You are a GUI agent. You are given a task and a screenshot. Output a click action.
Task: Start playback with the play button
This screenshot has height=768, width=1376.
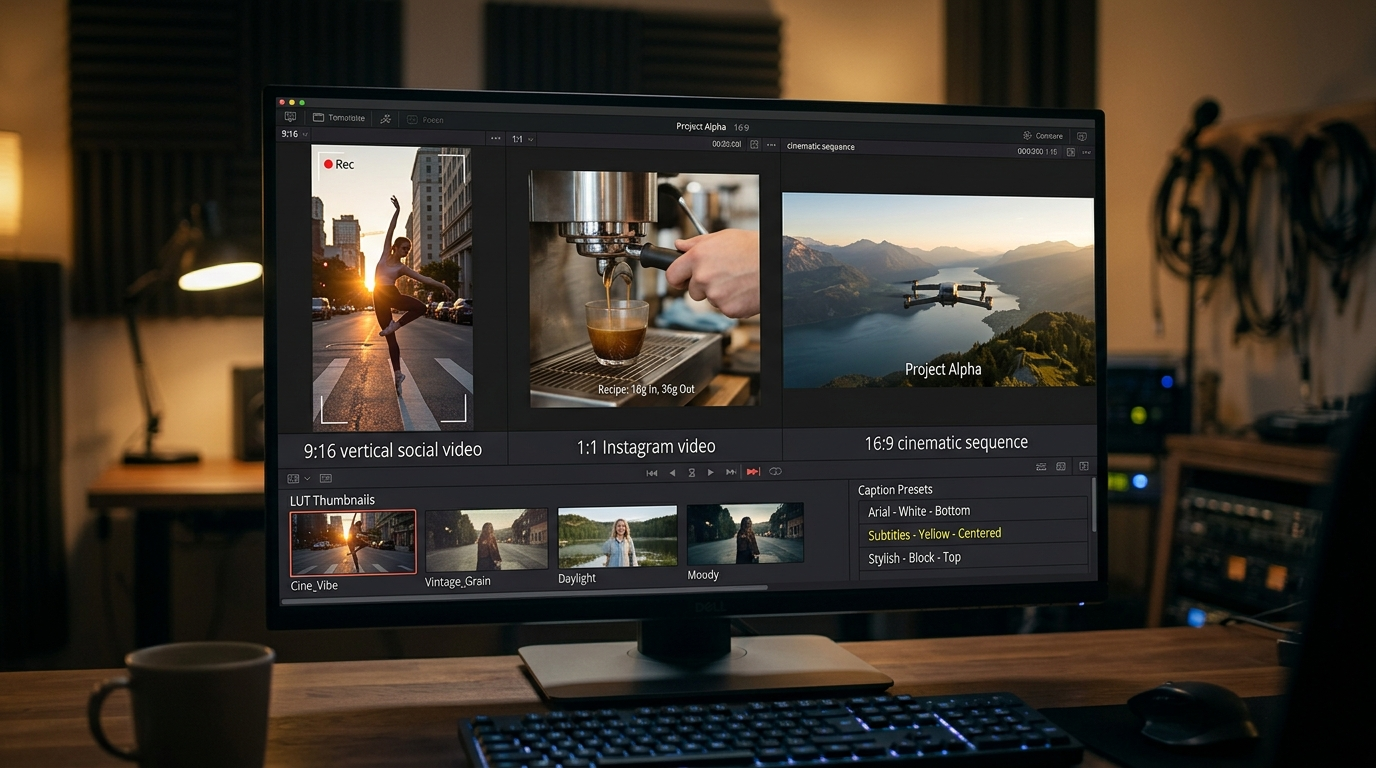pos(711,472)
